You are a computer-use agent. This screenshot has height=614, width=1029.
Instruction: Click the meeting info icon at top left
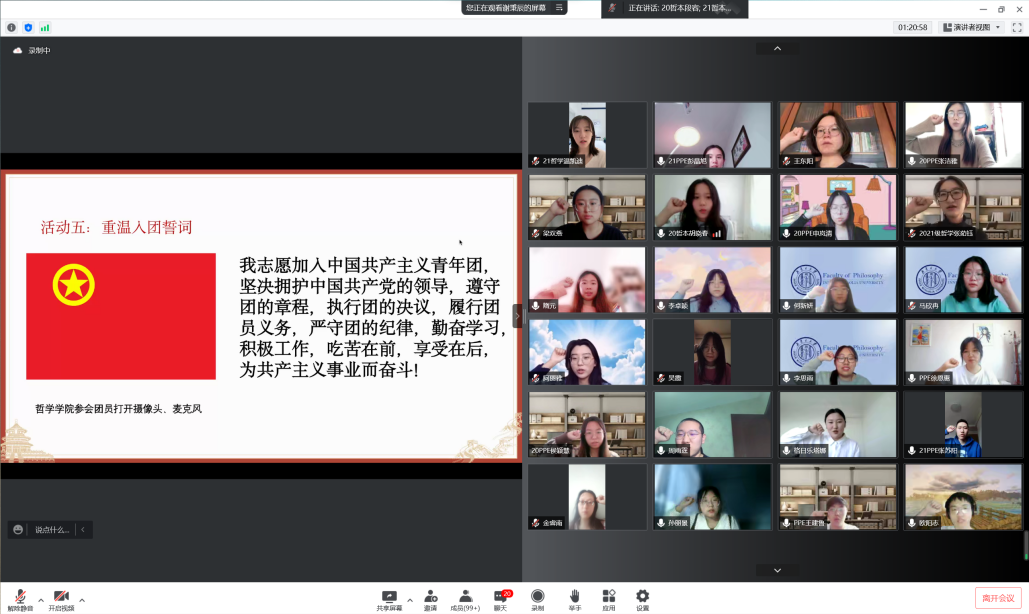point(12,27)
